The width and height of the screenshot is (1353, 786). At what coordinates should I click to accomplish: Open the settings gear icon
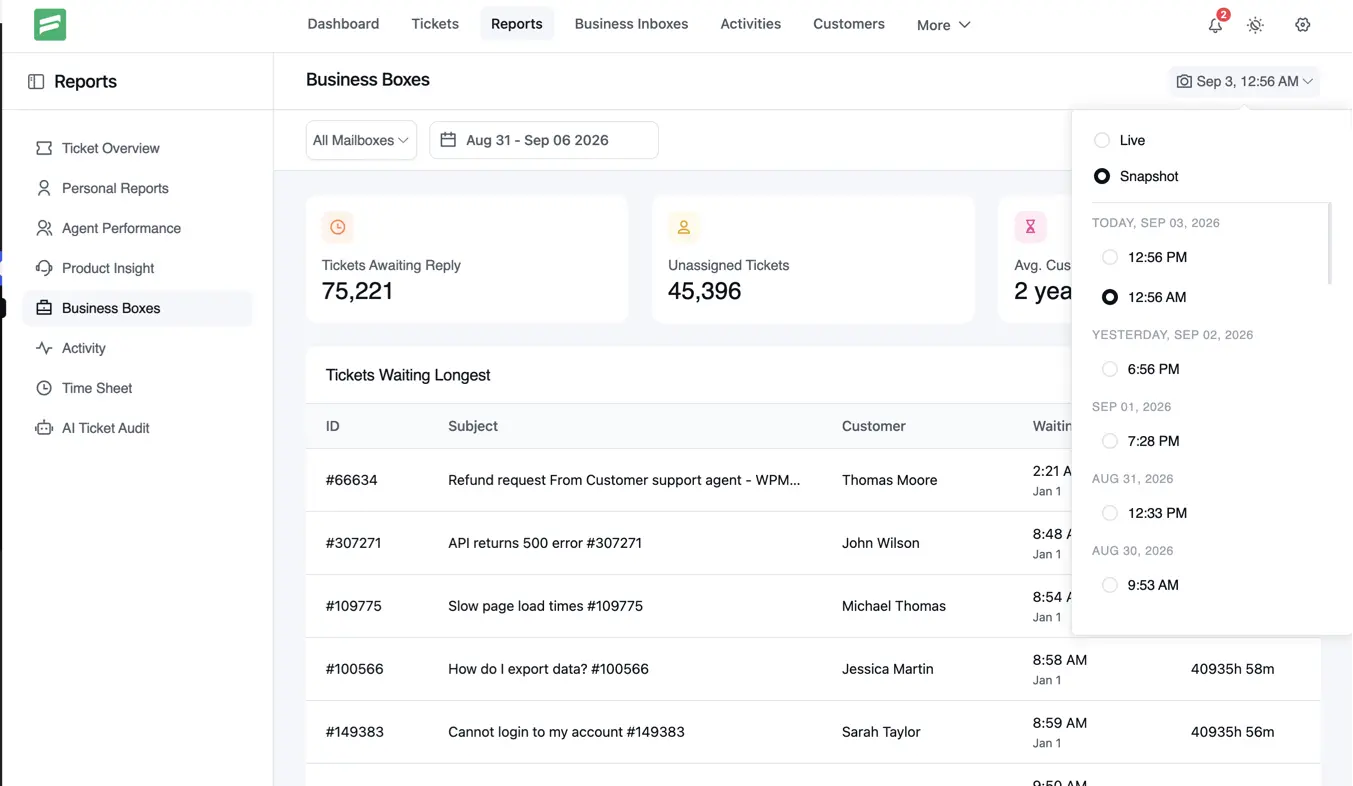(x=1302, y=25)
